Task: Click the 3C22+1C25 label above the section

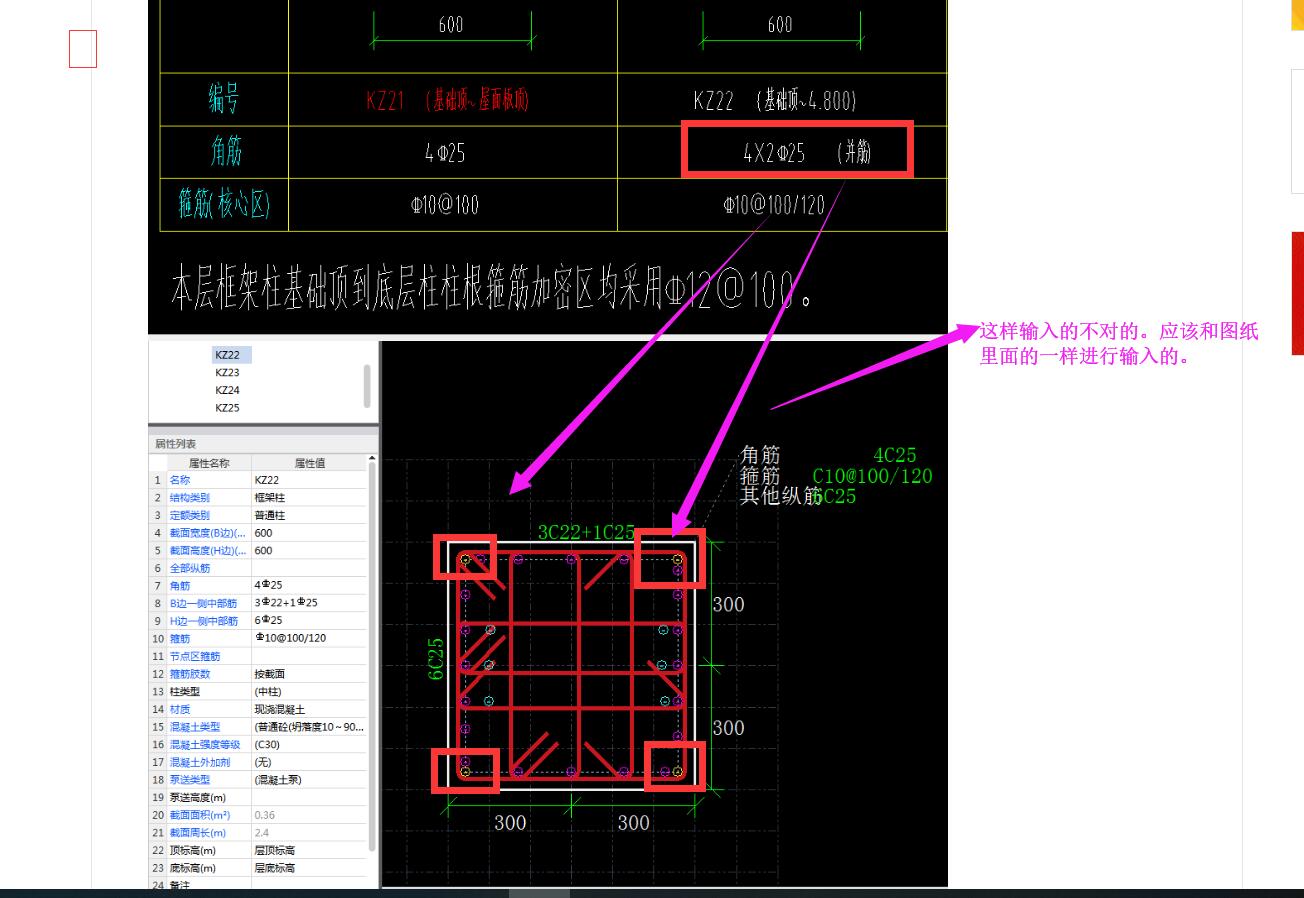Action: click(586, 532)
